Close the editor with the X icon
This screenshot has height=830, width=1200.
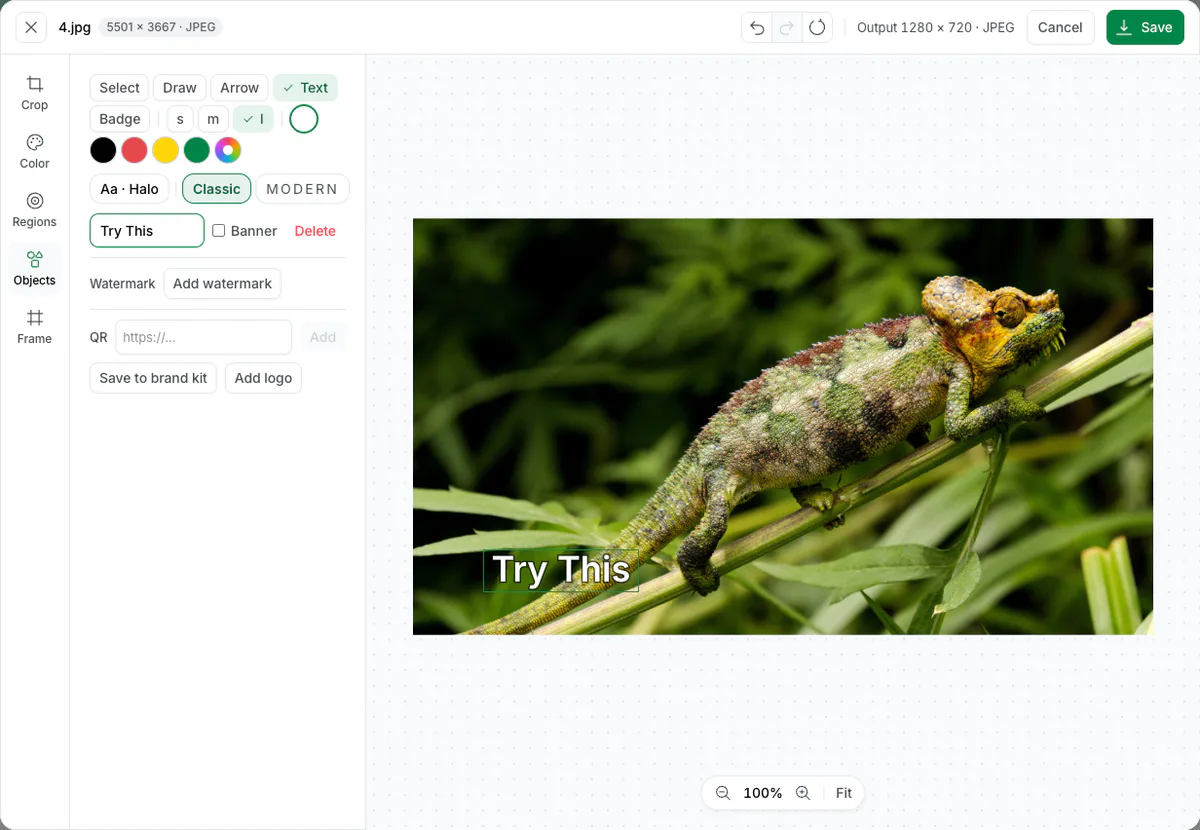pyautogui.click(x=31, y=27)
